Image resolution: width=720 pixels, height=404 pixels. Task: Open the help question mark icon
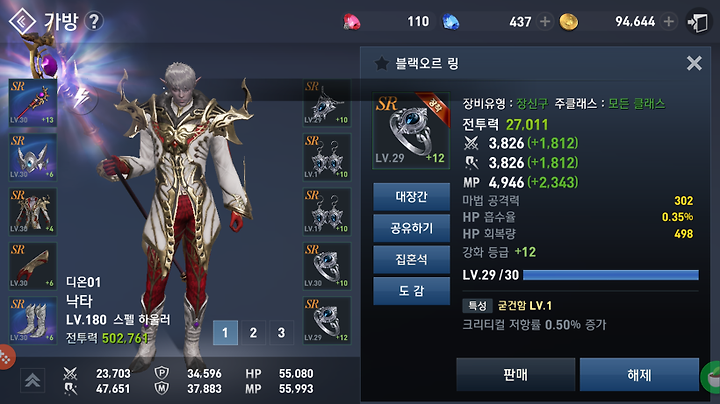tap(94, 21)
